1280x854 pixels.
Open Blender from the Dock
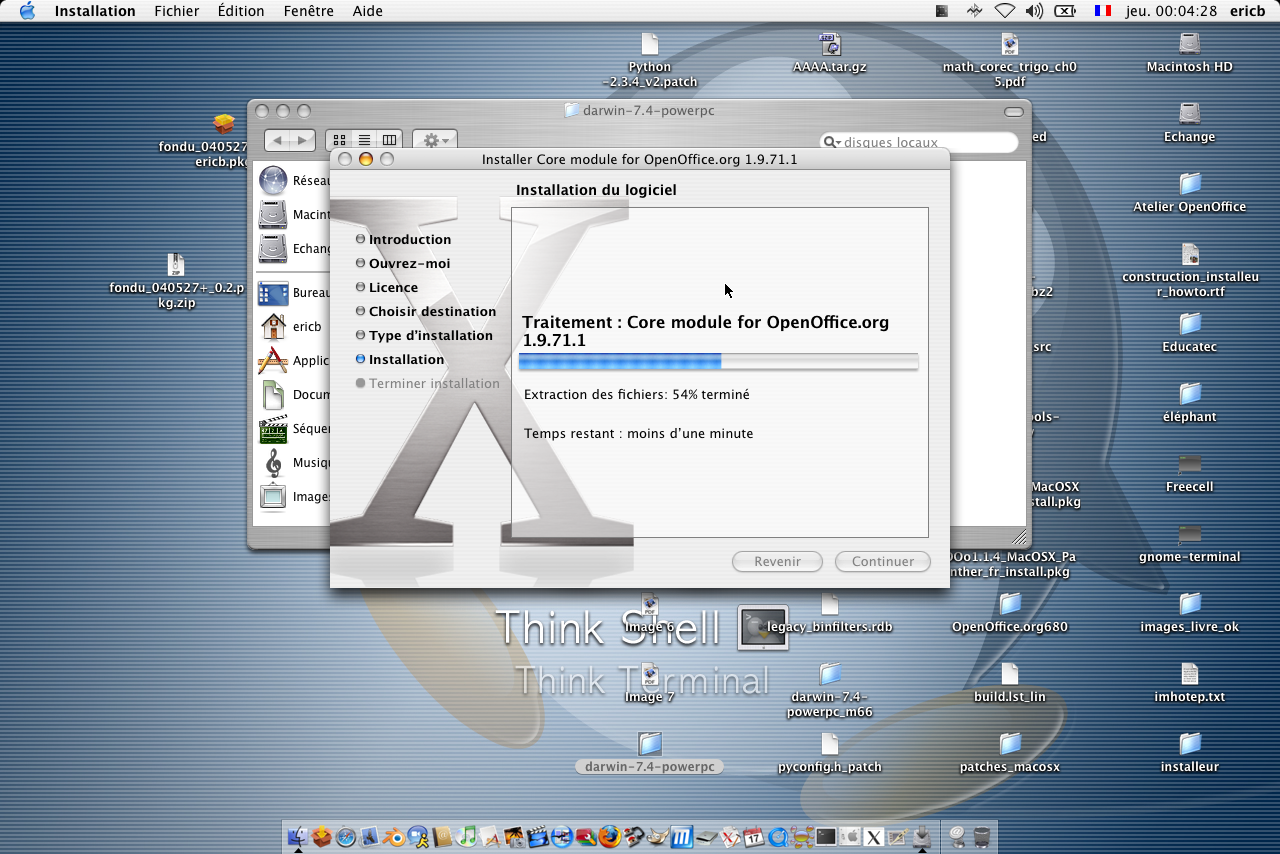tap(394, 836)
